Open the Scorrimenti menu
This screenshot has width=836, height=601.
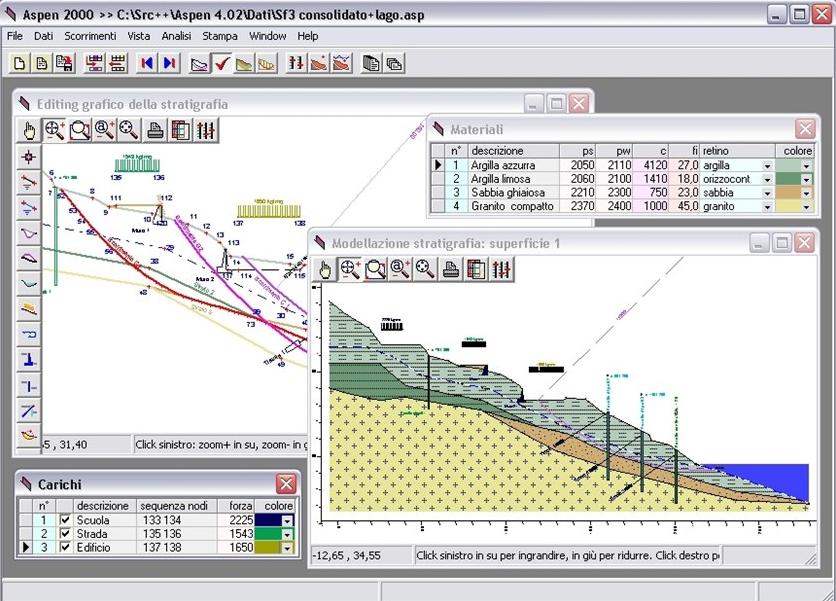[90, 36]
